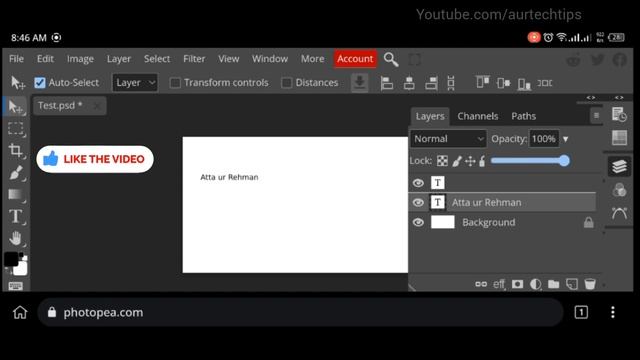Create new adjustment layer icon
640x360 pixels.
click(536, 284)
